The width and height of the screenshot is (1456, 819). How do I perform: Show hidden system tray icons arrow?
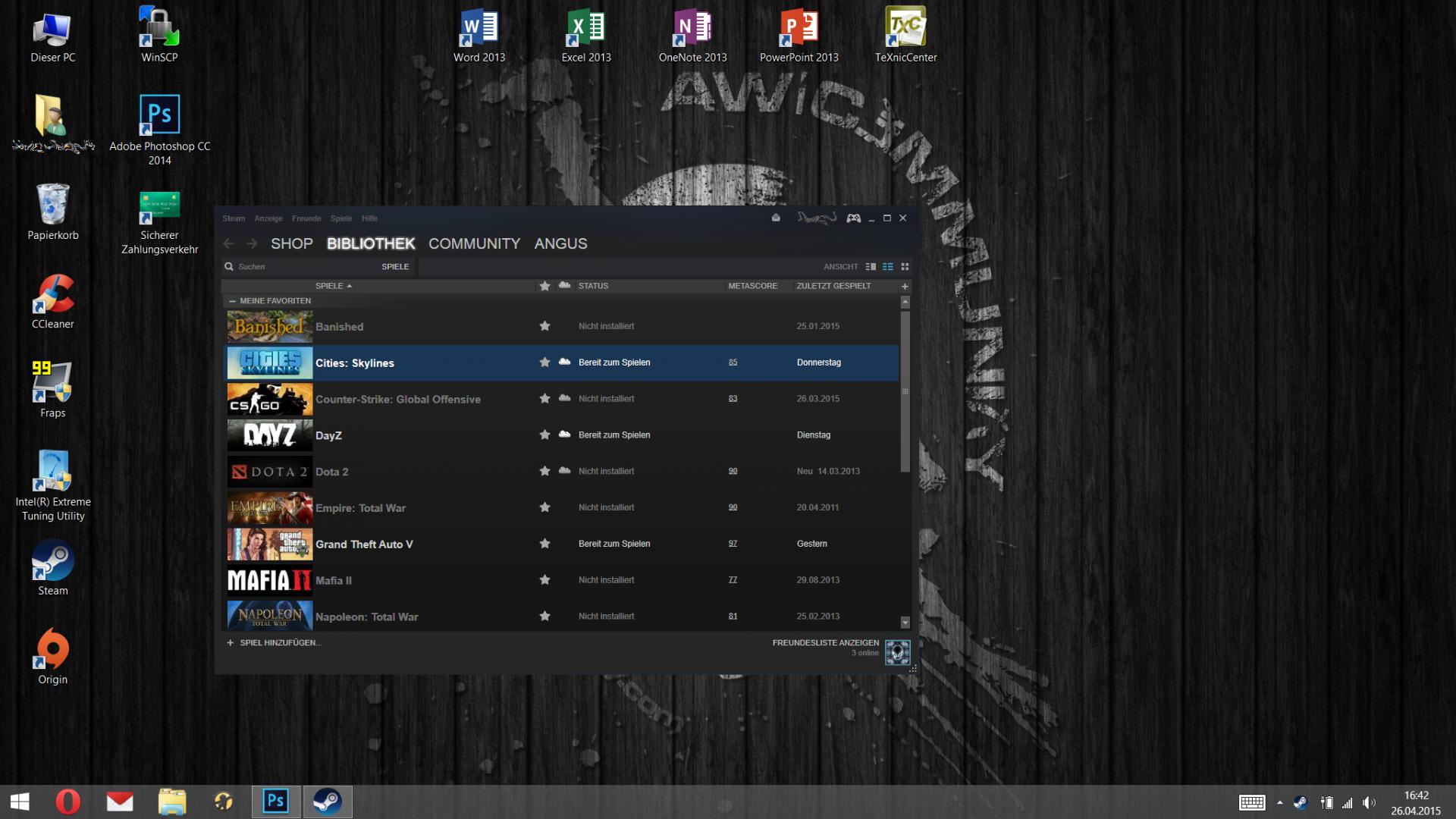point(1279,802)
